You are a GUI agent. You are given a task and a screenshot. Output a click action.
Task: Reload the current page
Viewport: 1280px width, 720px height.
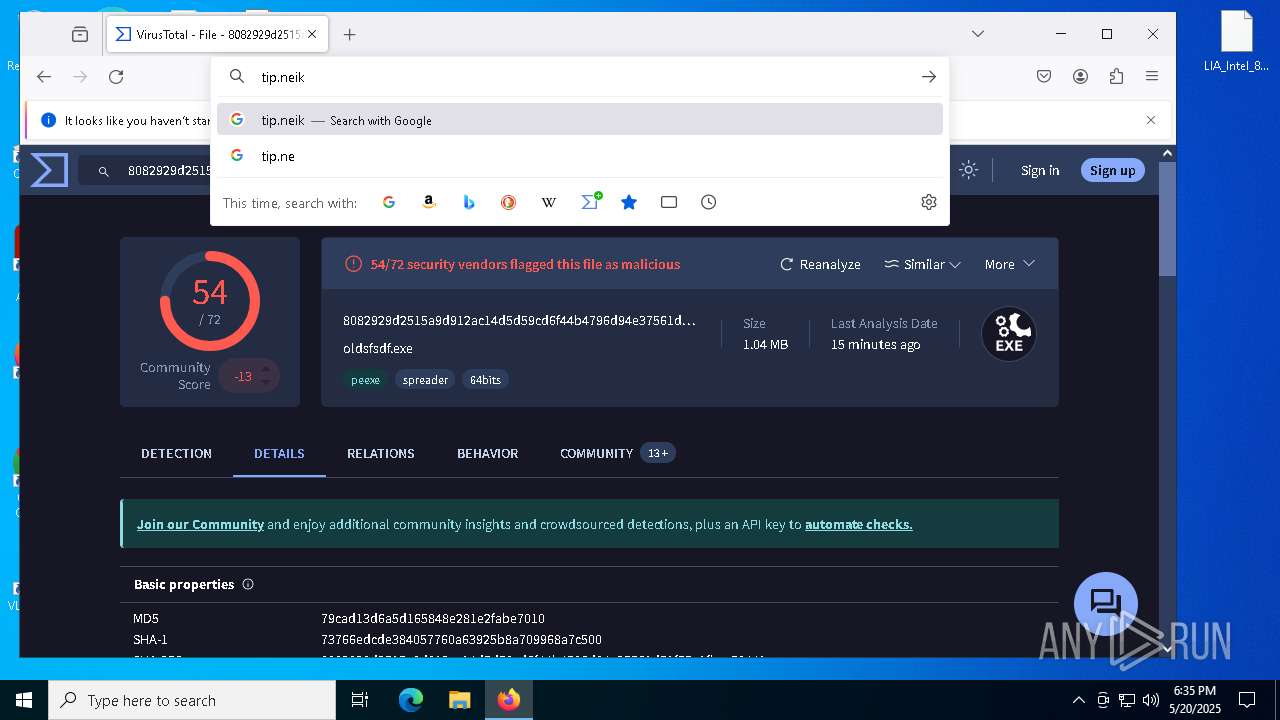click(116, 77)
